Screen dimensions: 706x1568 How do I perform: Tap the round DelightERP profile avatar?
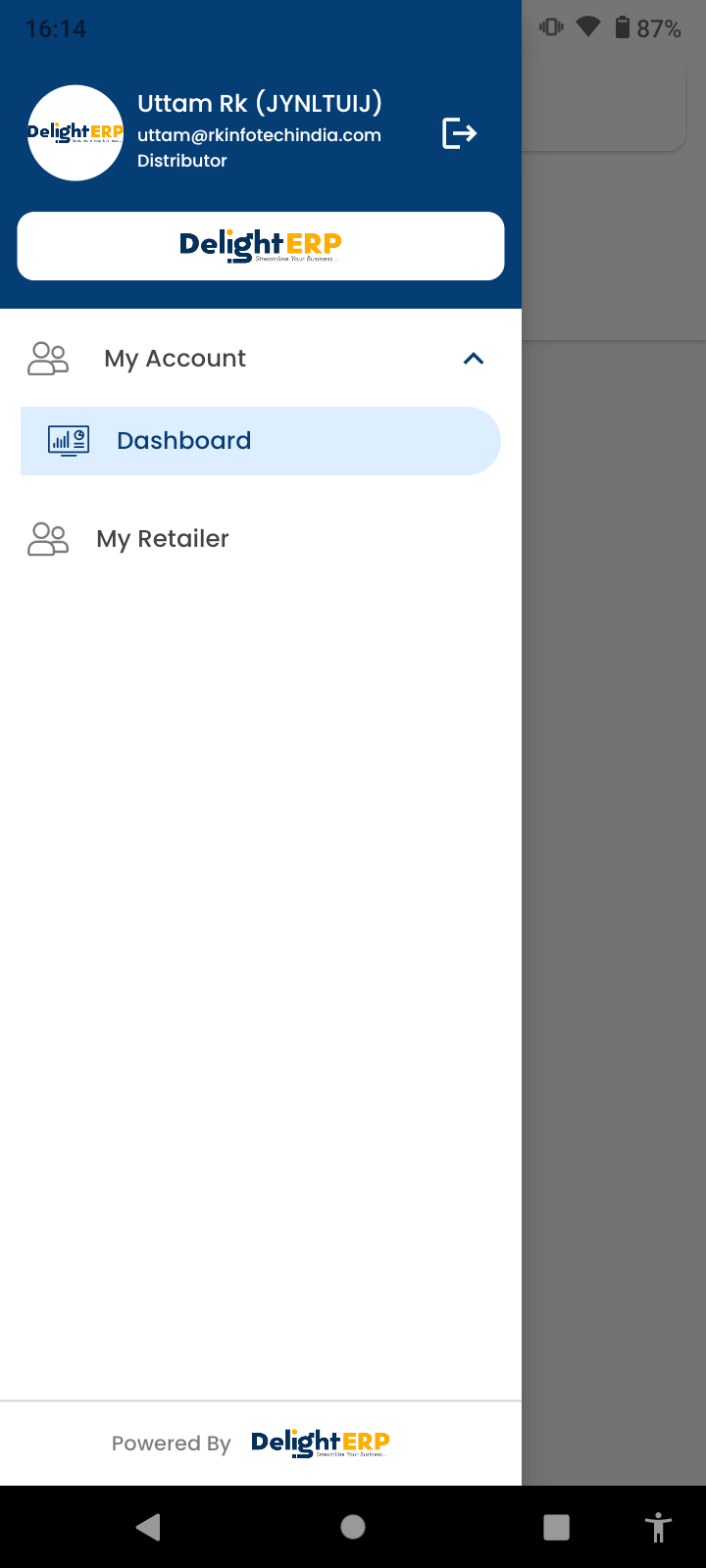pyautogui.click(x=76, y=132)
